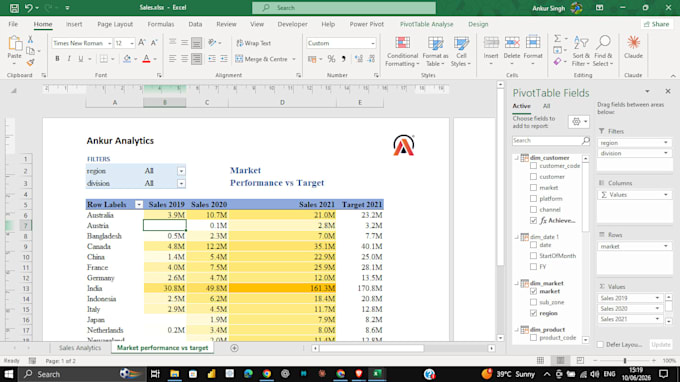680x382 pixels.
Task: Click the Claude add-in icon
Action: point(634,43)
